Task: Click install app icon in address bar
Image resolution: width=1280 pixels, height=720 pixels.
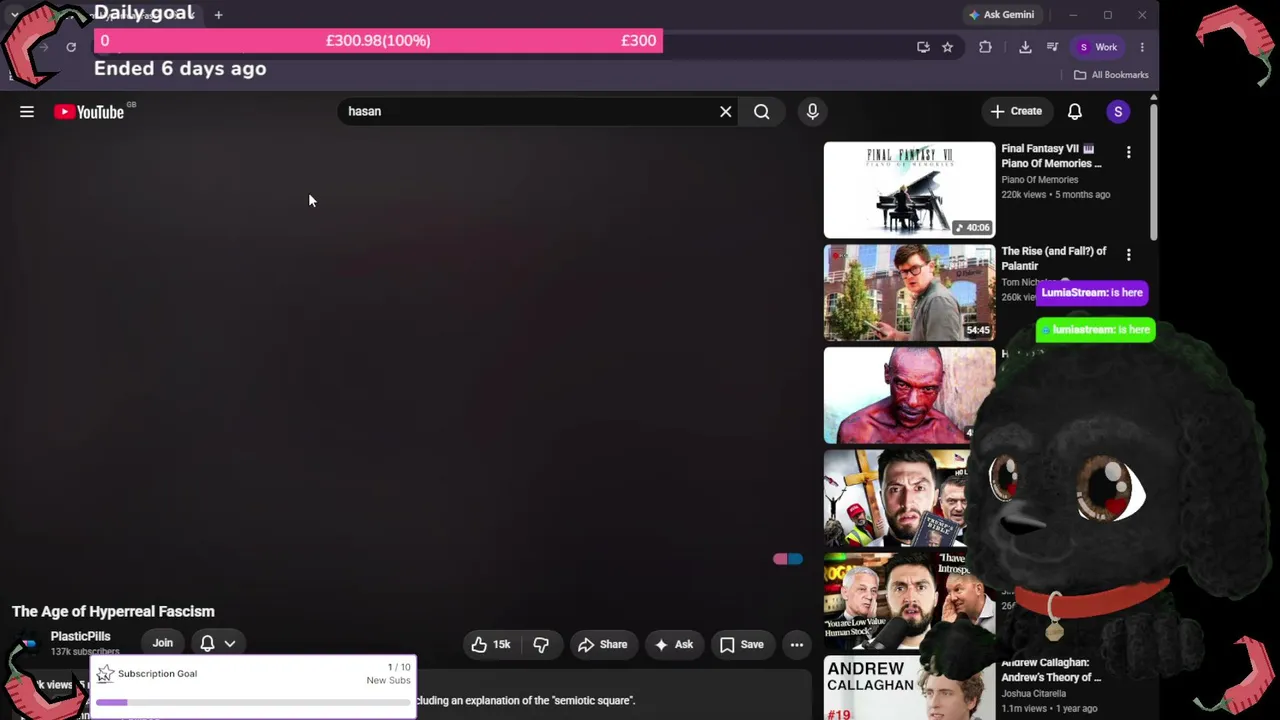Action: click(923, 47)
